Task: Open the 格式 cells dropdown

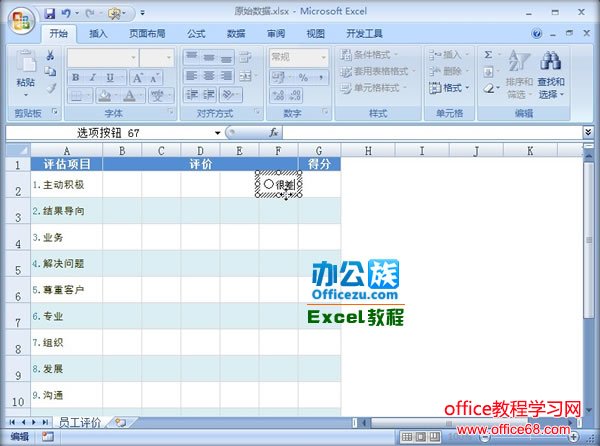Action: click(449, 88)
